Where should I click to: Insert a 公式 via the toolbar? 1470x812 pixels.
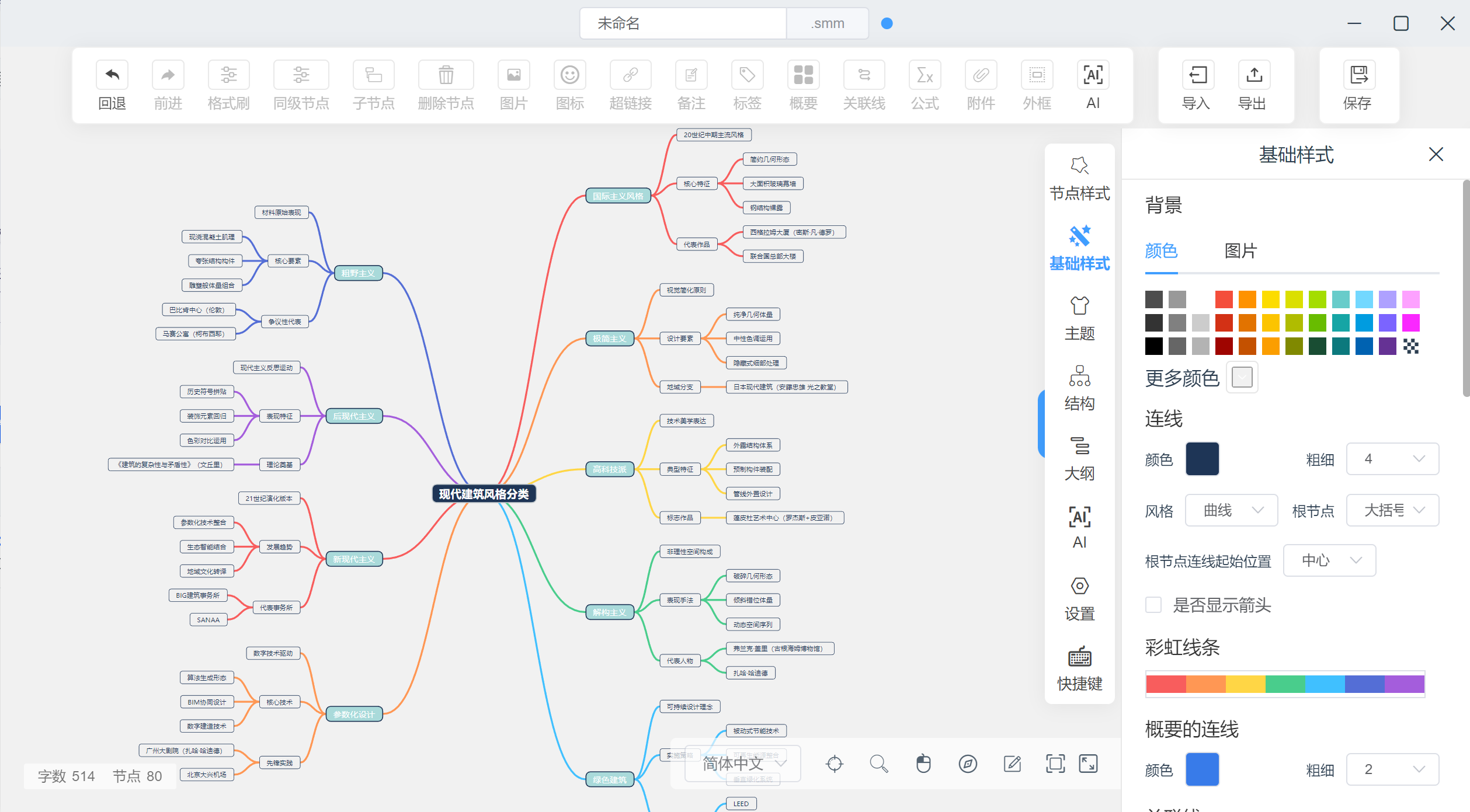(x=924, y=85)
